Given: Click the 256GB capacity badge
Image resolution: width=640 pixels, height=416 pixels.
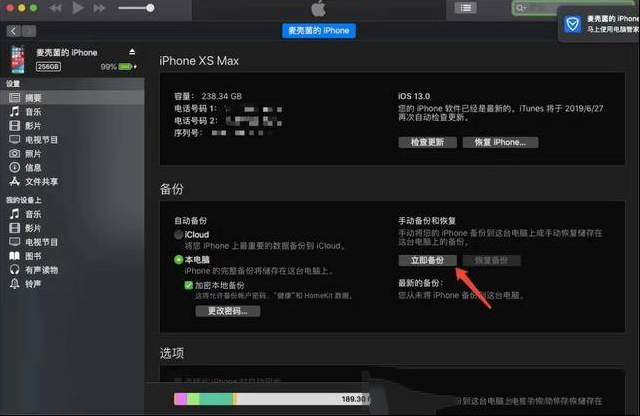Looking at the screenshot, I should pos(48,67).
